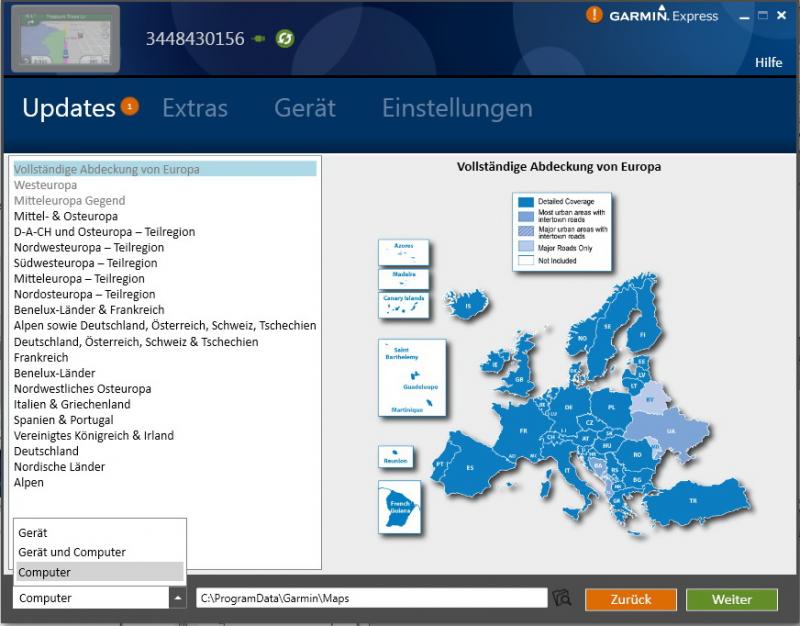This screenshot has width=800, height=626.
Task: Click the green sync refresh icon
Action: pos(285,38)
